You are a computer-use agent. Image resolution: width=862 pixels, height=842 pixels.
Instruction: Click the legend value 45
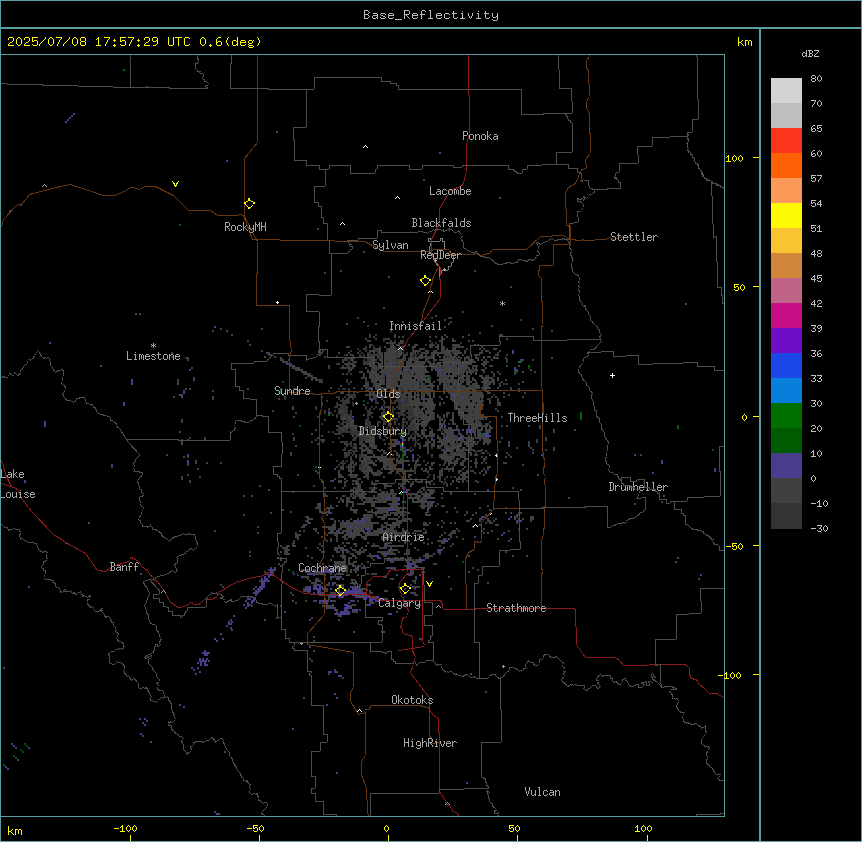click(816, 278)
